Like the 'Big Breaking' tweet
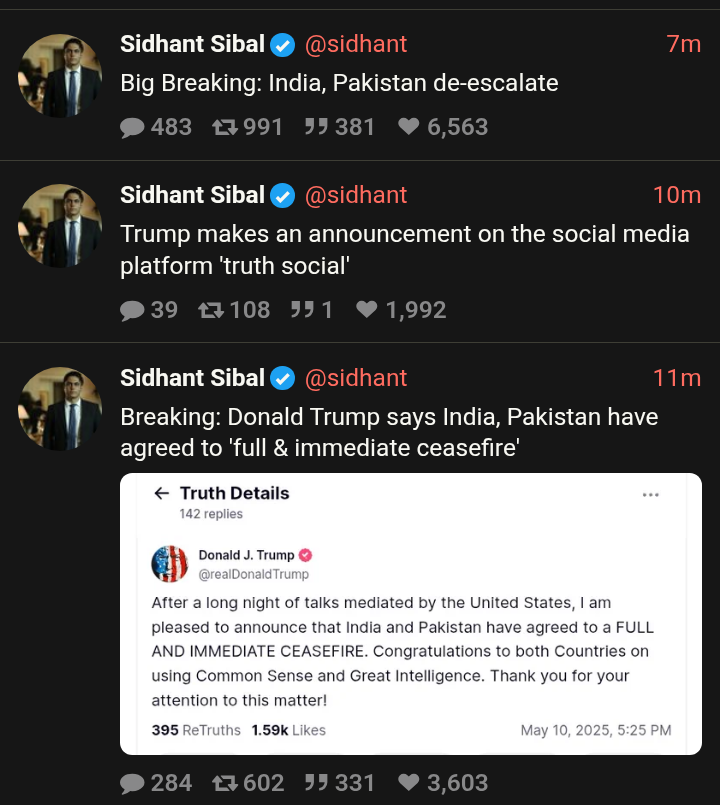This screenshot has width=720, height=805. (443, 127)
